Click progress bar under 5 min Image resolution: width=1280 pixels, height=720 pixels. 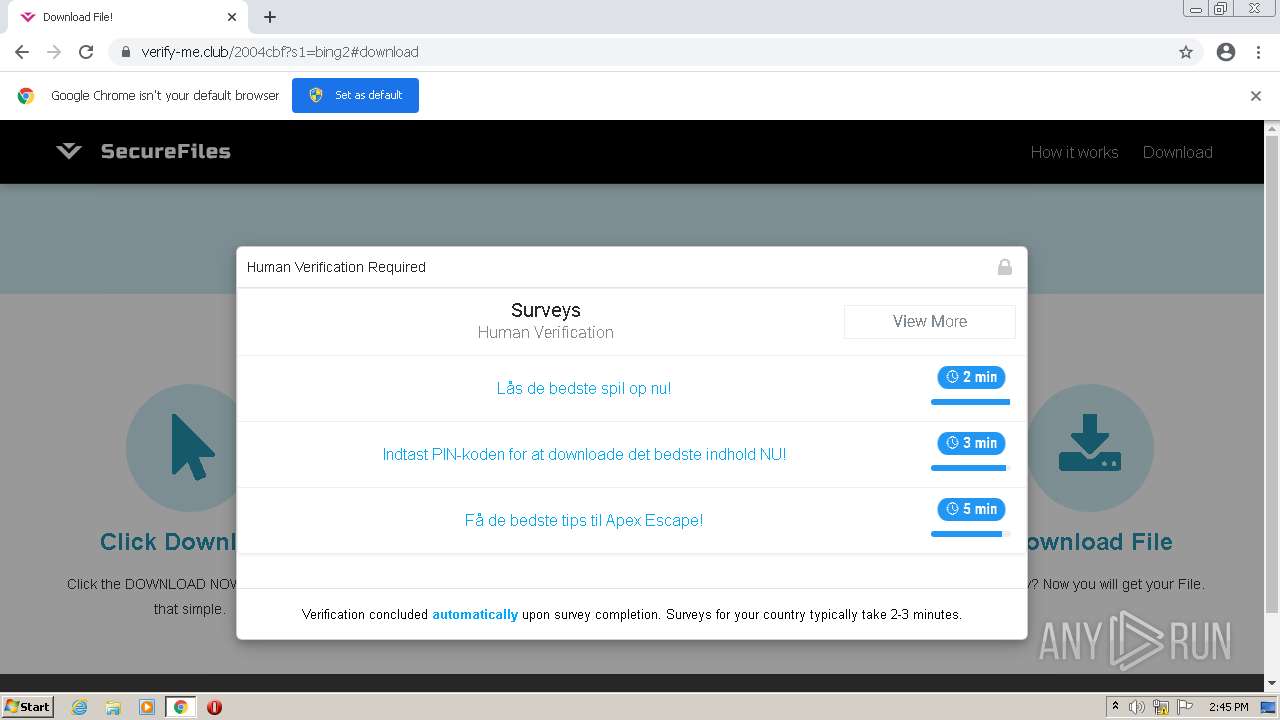[970, 534]
